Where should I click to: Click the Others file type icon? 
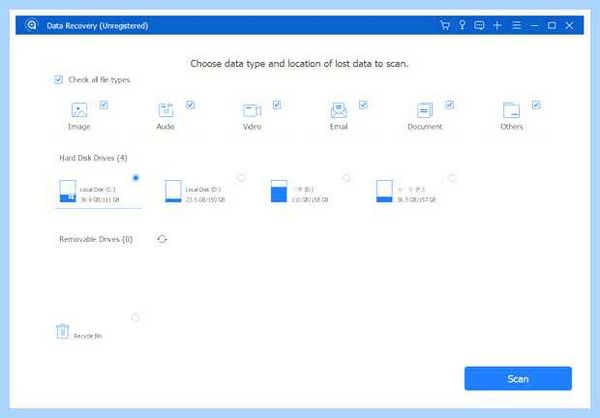pos(512,110)
